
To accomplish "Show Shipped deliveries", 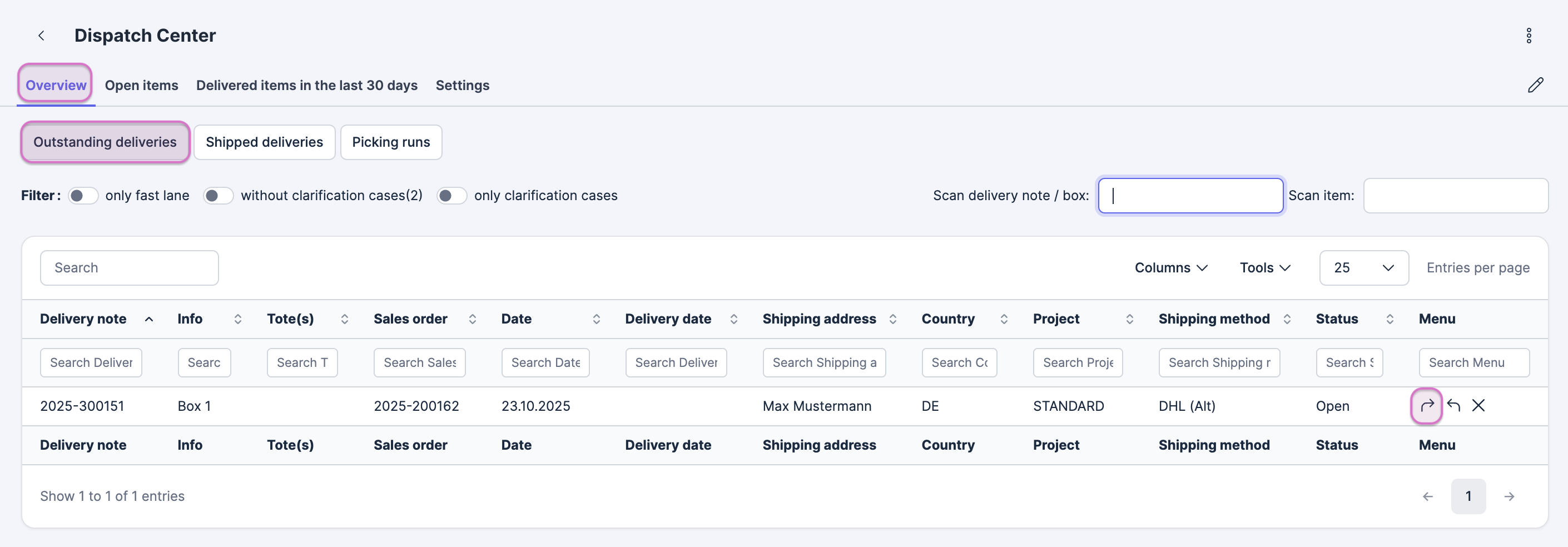I will 264,142.
